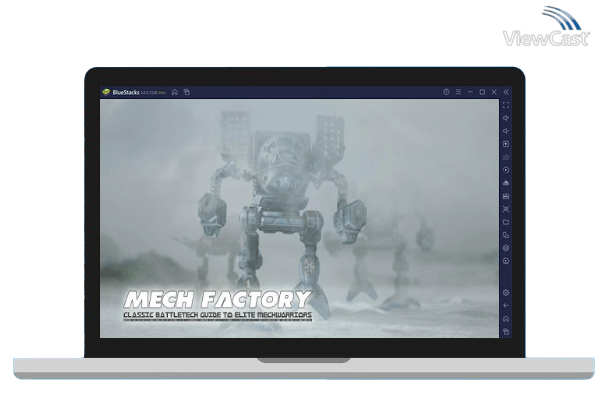Screen dimensions: 602x414
Task: Open the home tab icon in title bar
Action: tap(175, 92)
